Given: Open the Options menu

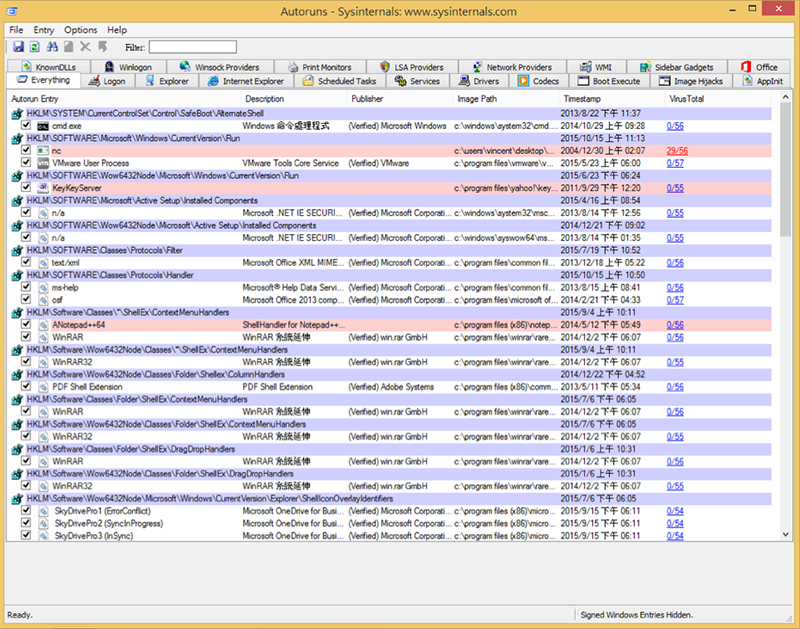Looking at the screenshot, I should click(x=80, y=30).
